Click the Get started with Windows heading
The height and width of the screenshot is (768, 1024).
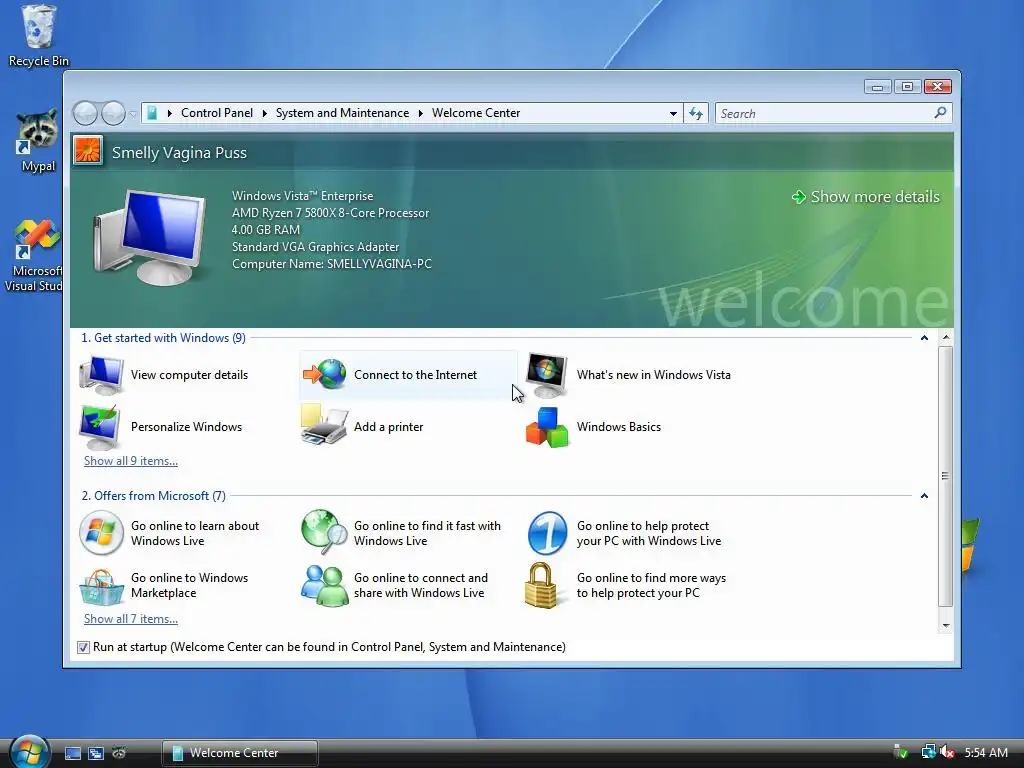pyautogui.click(x=163, y=338)
